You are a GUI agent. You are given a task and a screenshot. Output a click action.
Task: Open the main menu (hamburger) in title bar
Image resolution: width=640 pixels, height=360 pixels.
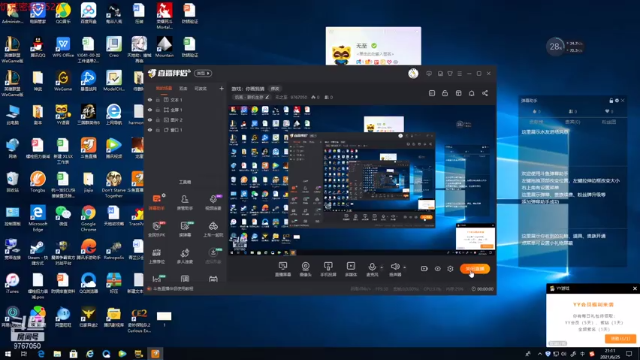click(x=460, y=73)
